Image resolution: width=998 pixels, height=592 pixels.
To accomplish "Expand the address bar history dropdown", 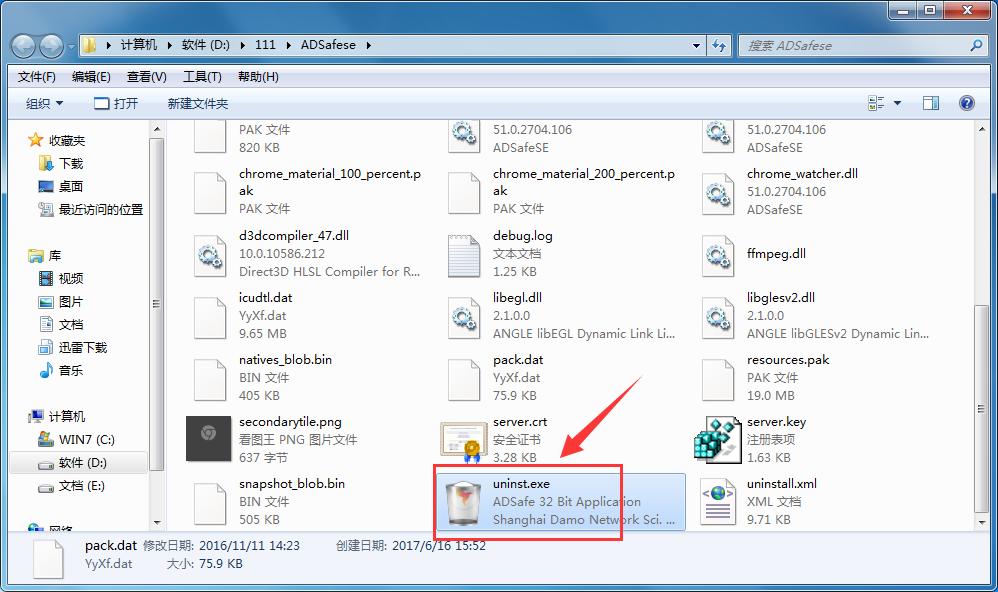I will tap(696, 46).
